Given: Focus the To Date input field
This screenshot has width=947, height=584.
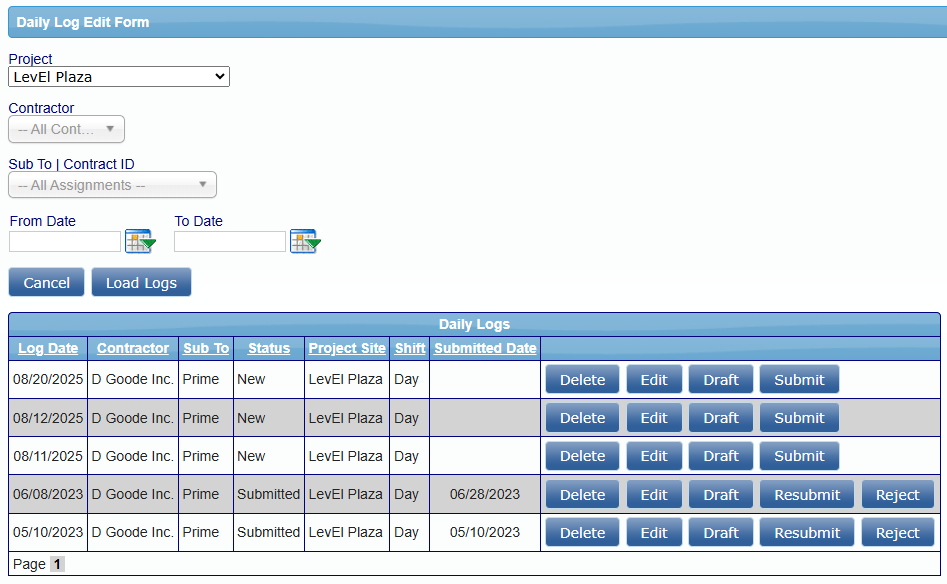Looking at the screenshot, I should click(x=230, y=242).
